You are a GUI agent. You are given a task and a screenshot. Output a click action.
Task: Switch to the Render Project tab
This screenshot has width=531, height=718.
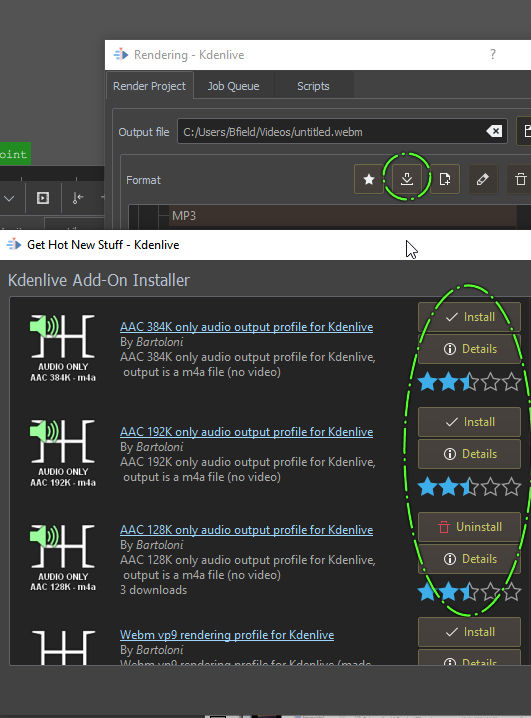[149, 86]
